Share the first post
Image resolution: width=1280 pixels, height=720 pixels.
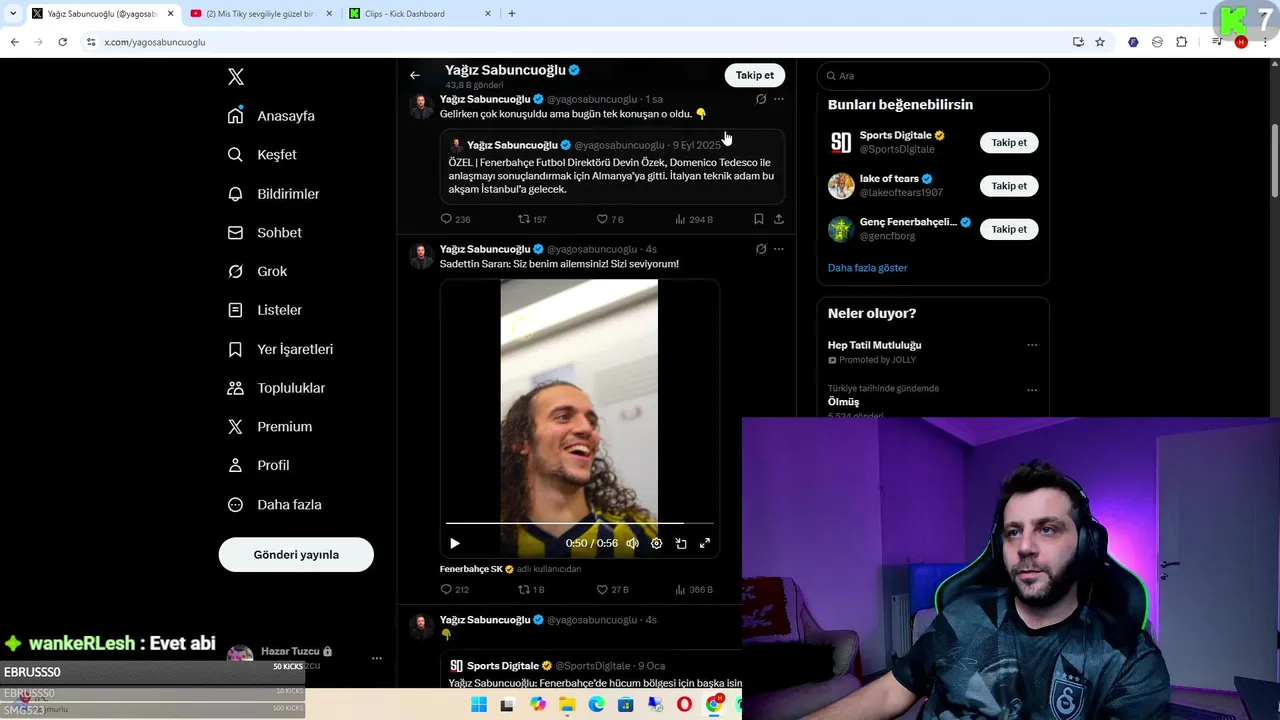pyautogui.click(x=779, y=219)
